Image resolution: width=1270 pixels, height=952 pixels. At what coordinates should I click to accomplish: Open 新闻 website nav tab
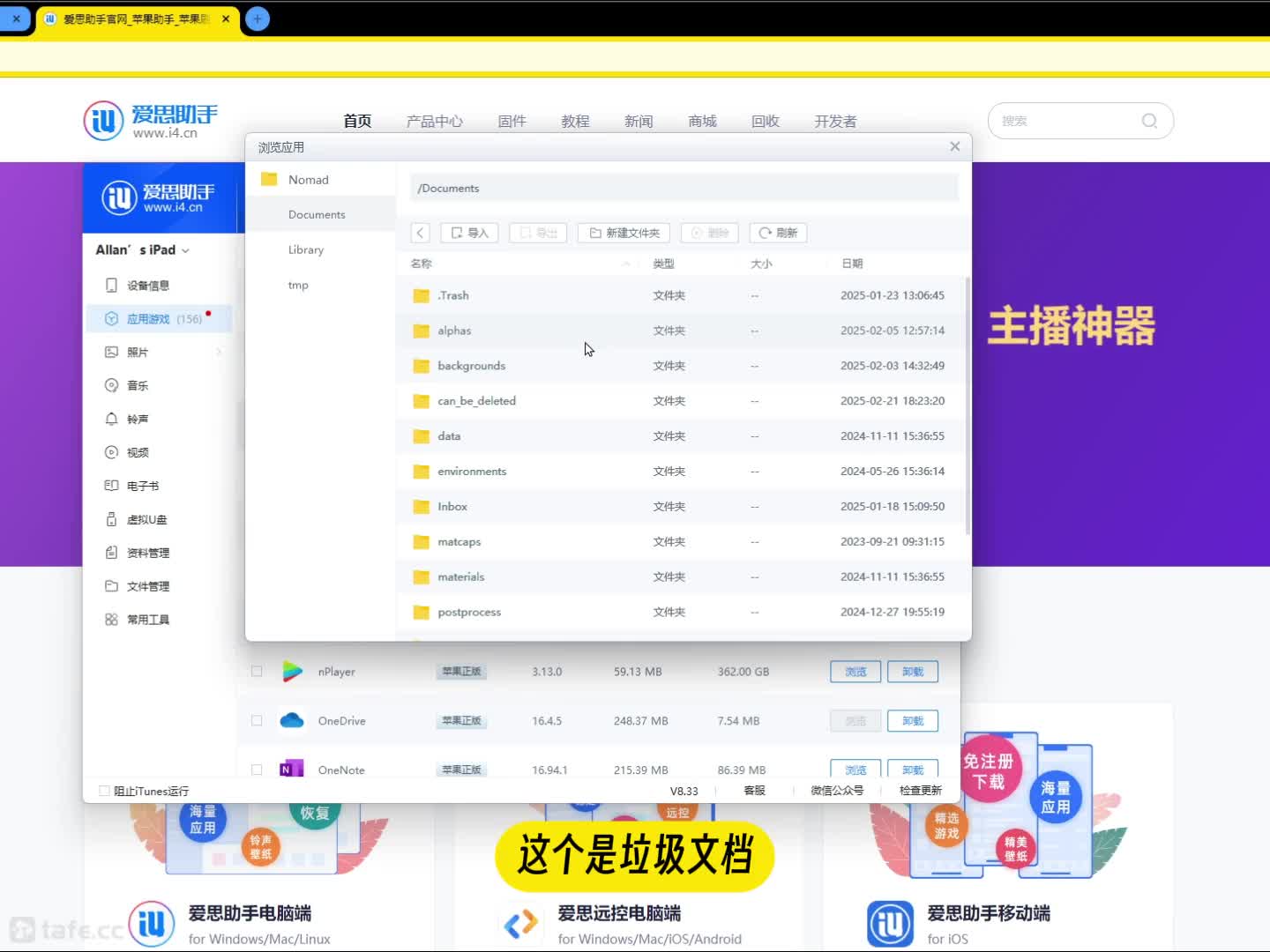point(639,121)
